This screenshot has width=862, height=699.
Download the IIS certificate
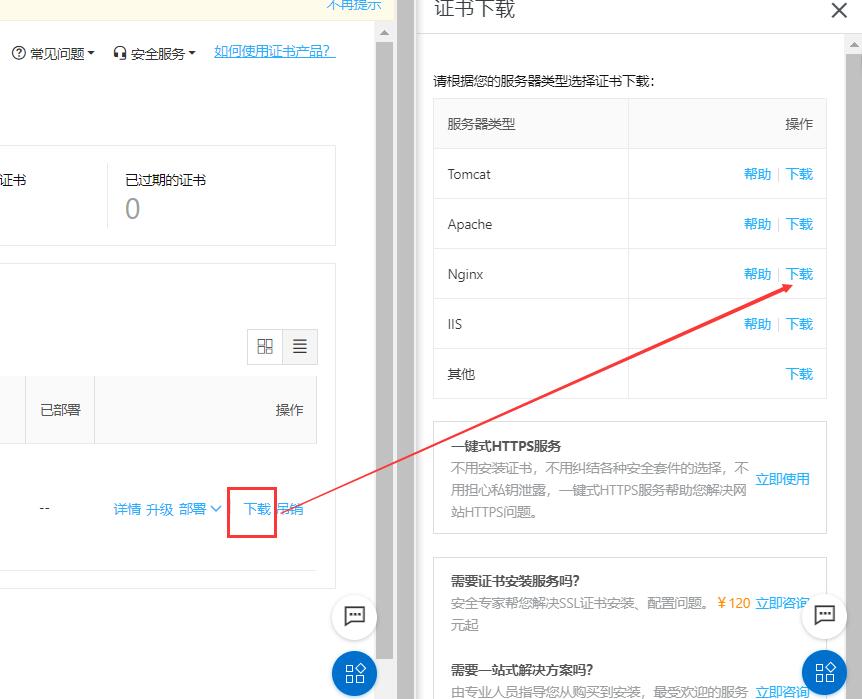coord(799,324)
